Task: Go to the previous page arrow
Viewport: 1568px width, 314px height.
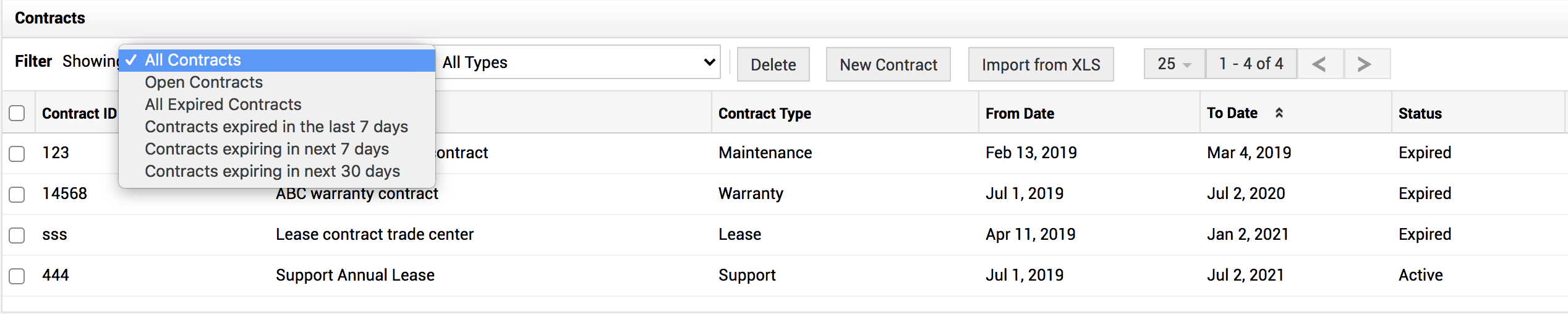Action: pos(1319,64)
